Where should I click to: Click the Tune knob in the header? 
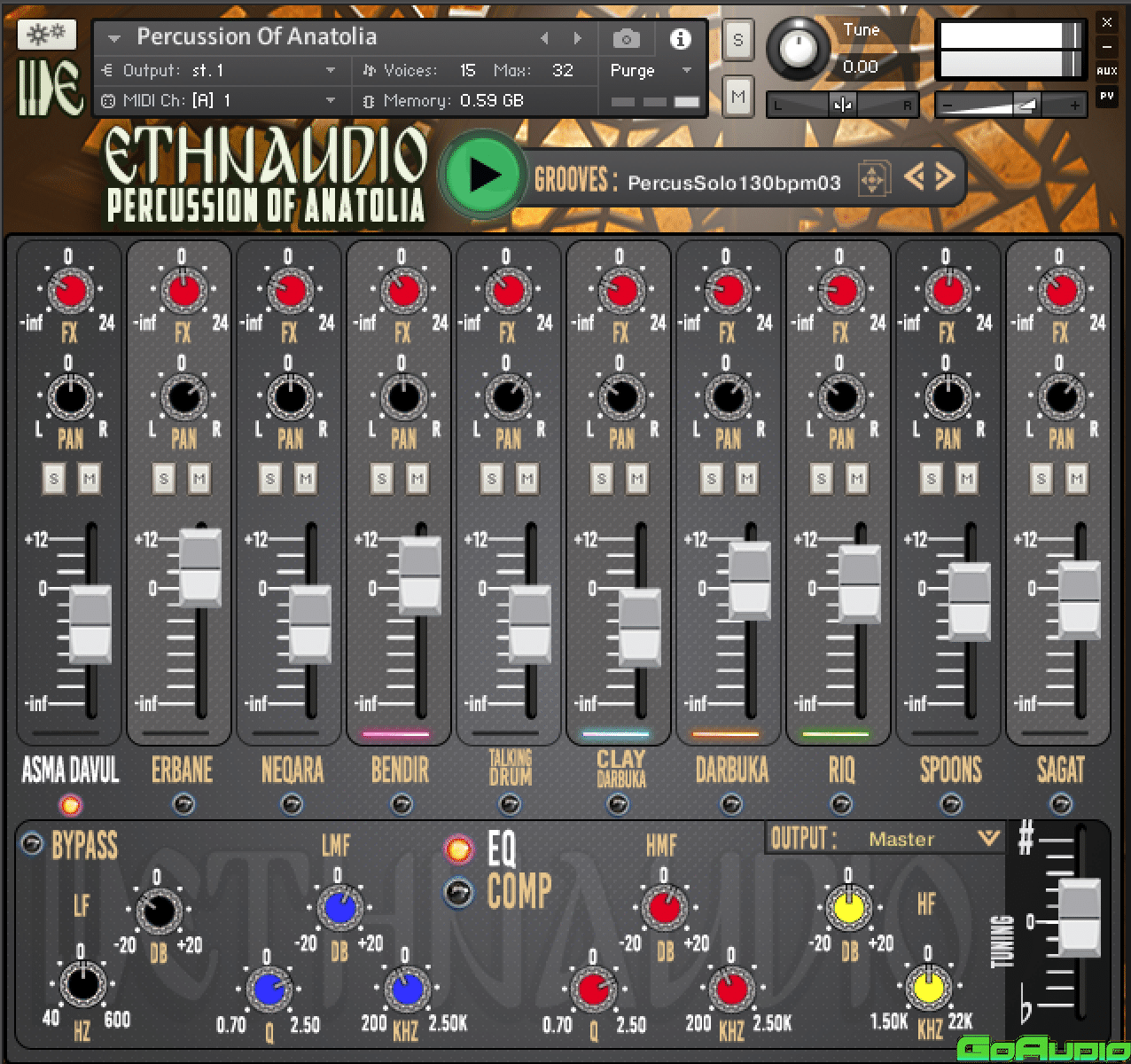(x=799, y=48)
